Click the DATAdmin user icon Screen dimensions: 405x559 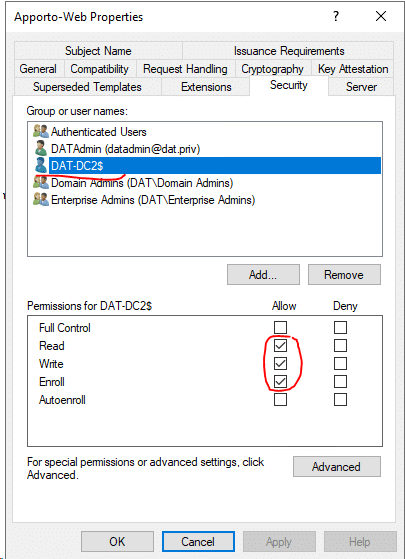41,148
